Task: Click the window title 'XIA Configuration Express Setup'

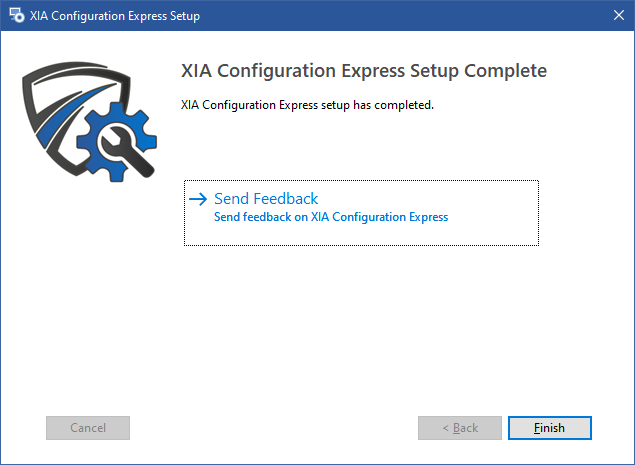Action: [116, 16]
